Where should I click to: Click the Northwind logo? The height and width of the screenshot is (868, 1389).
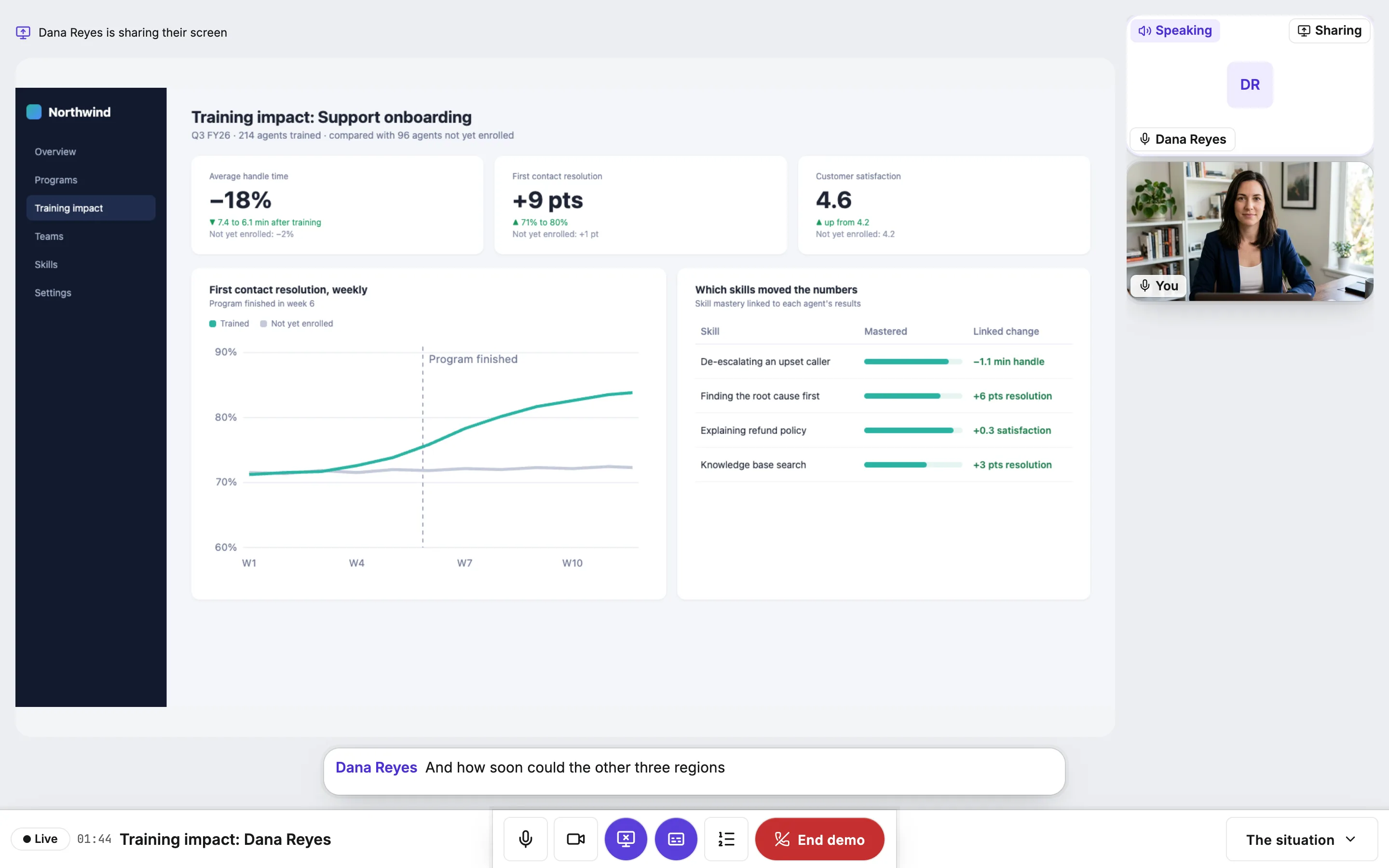pos(34,112)
